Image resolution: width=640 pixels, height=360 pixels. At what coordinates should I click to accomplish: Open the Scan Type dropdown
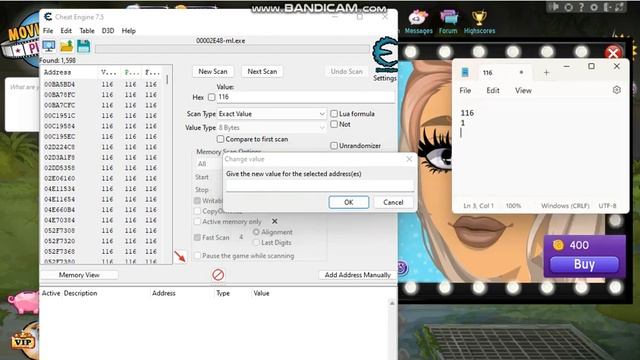(x=272, y=114)
